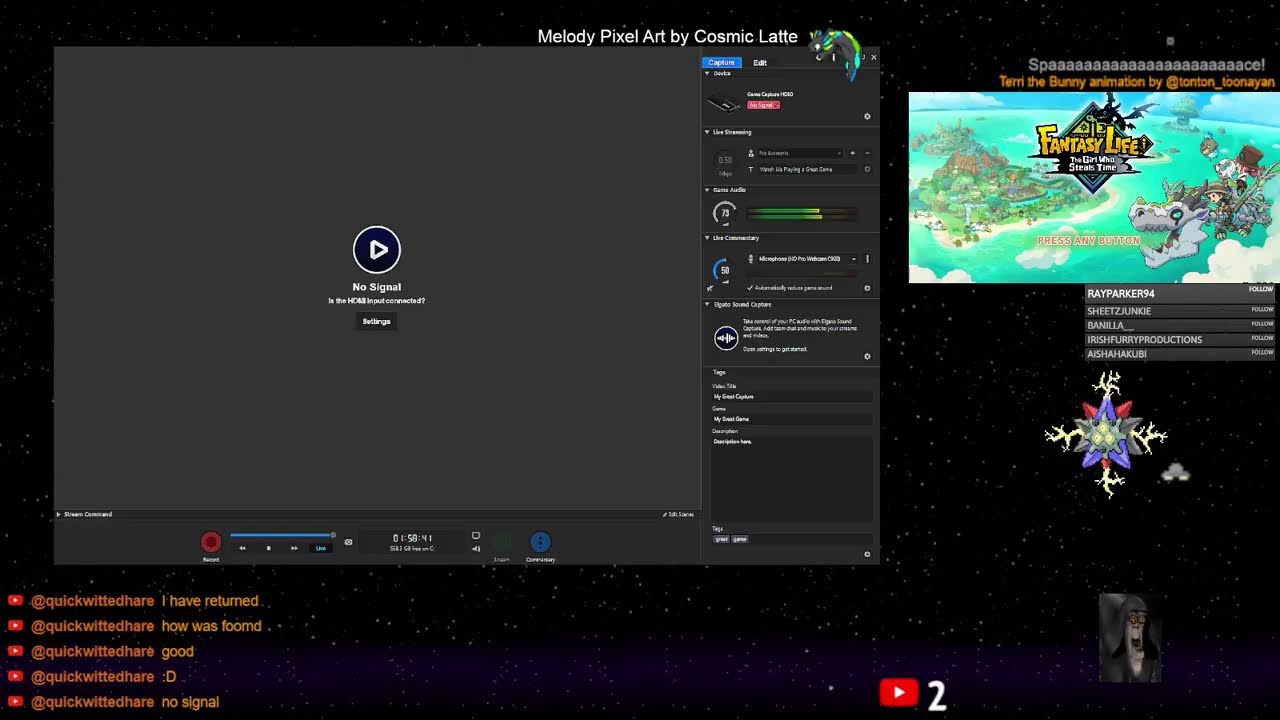Image resolution: width=1280 pixels, height=720 pixels.
Task: Open Tags section settings gear
Action: [x=867, y=554]
